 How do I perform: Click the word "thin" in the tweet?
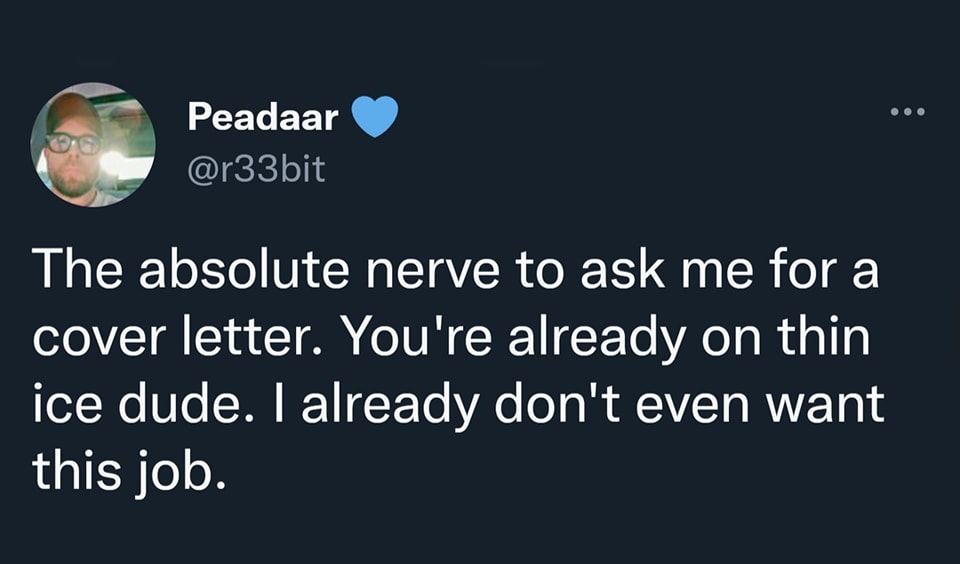pos(827,339)
